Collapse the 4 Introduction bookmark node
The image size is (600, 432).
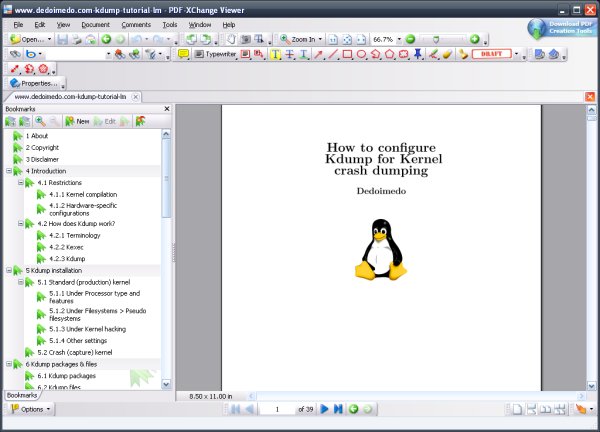(x=8, y=171)
